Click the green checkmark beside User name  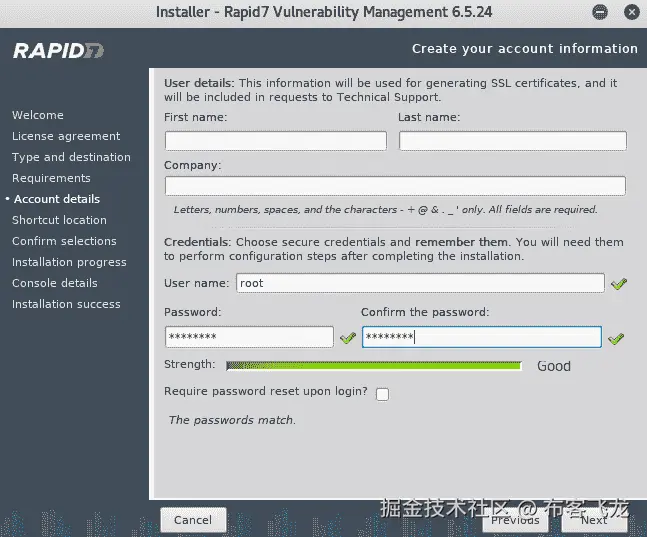click(x=619, y=284)
